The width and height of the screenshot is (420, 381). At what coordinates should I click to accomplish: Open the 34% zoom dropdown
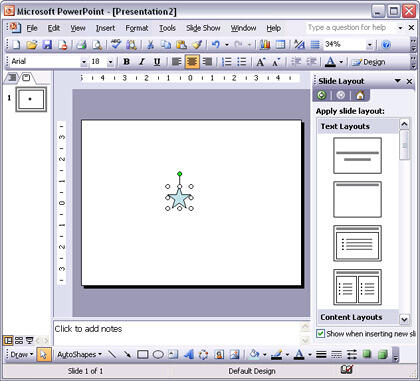tap(370, 45)
